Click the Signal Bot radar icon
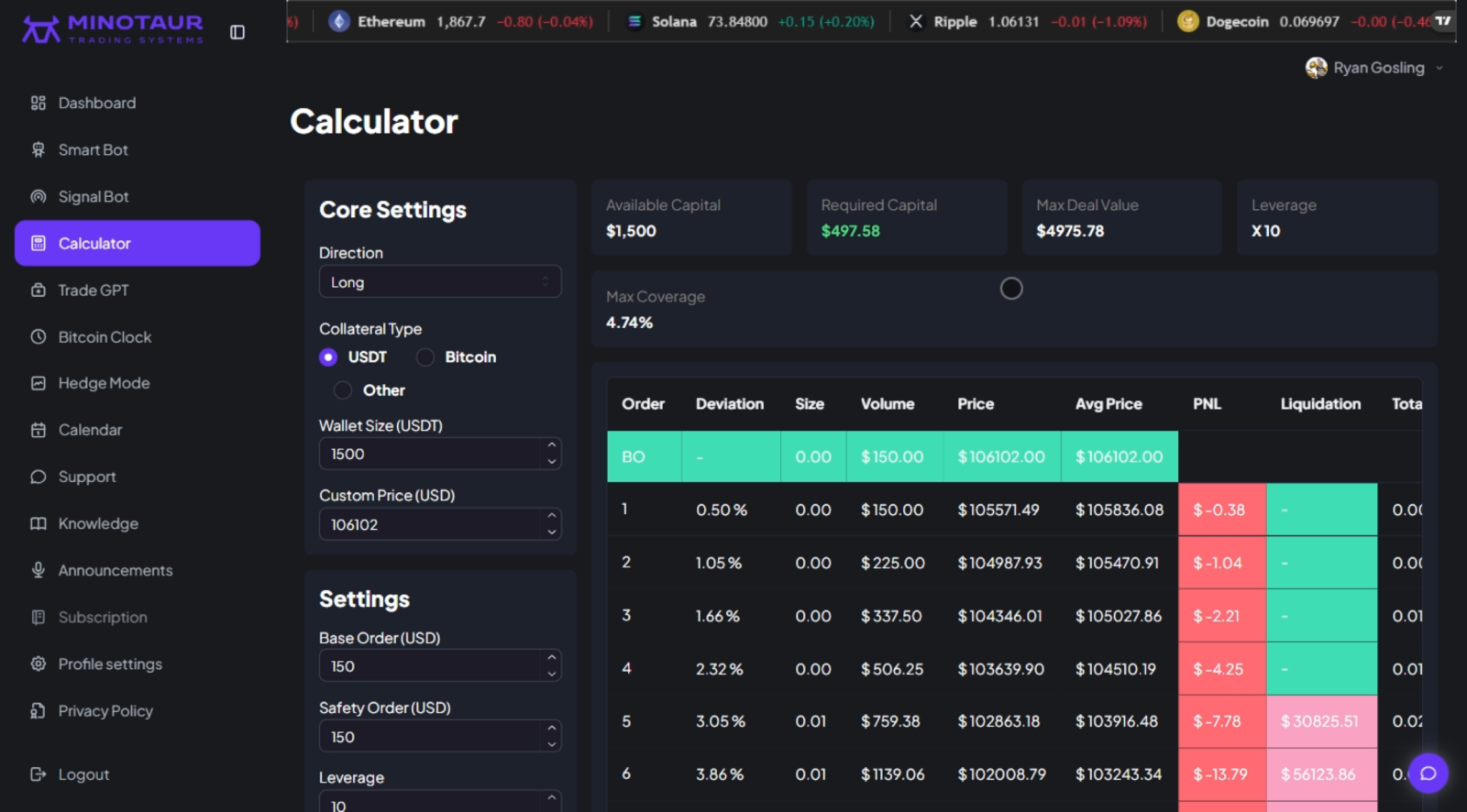The width and height of the screenshot is (1467, 812). click(38, 196)
